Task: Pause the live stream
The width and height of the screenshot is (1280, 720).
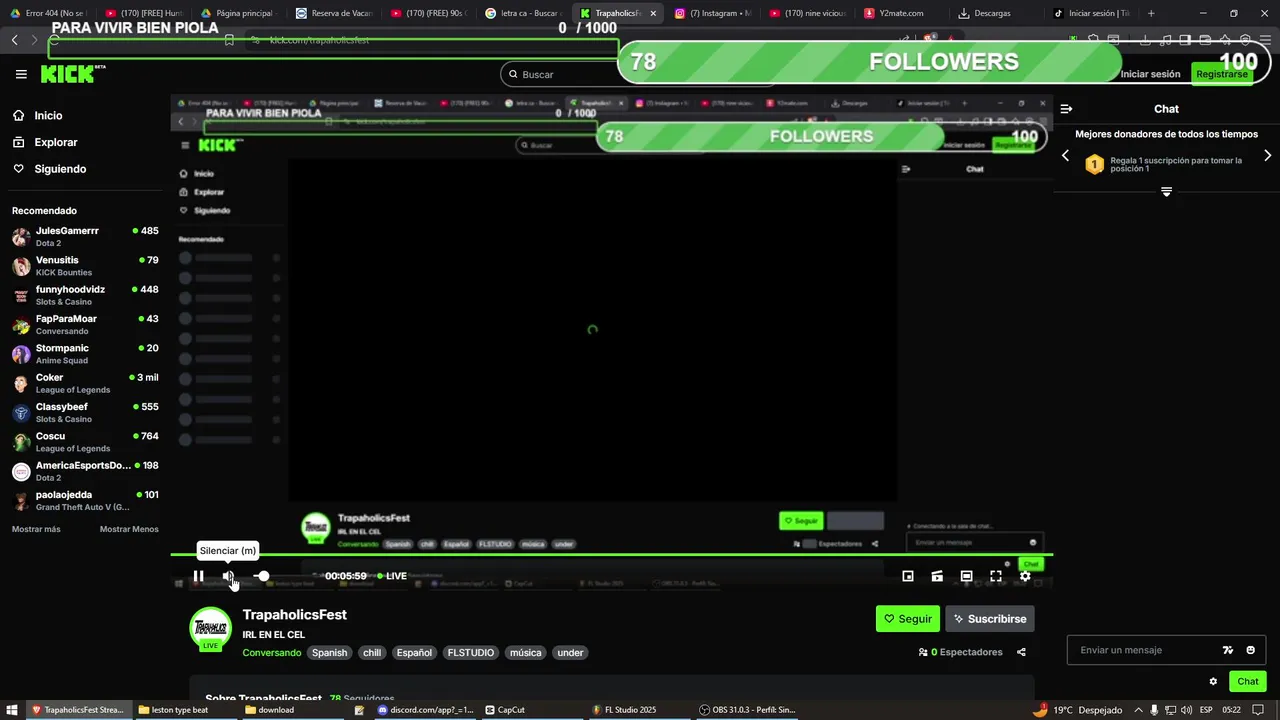Action: [x=198, y=576]
